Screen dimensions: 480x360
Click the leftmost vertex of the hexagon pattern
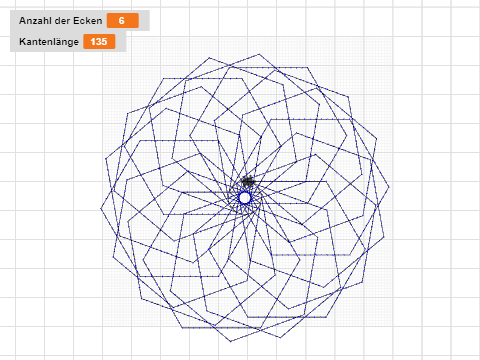(x=101, y=209)
